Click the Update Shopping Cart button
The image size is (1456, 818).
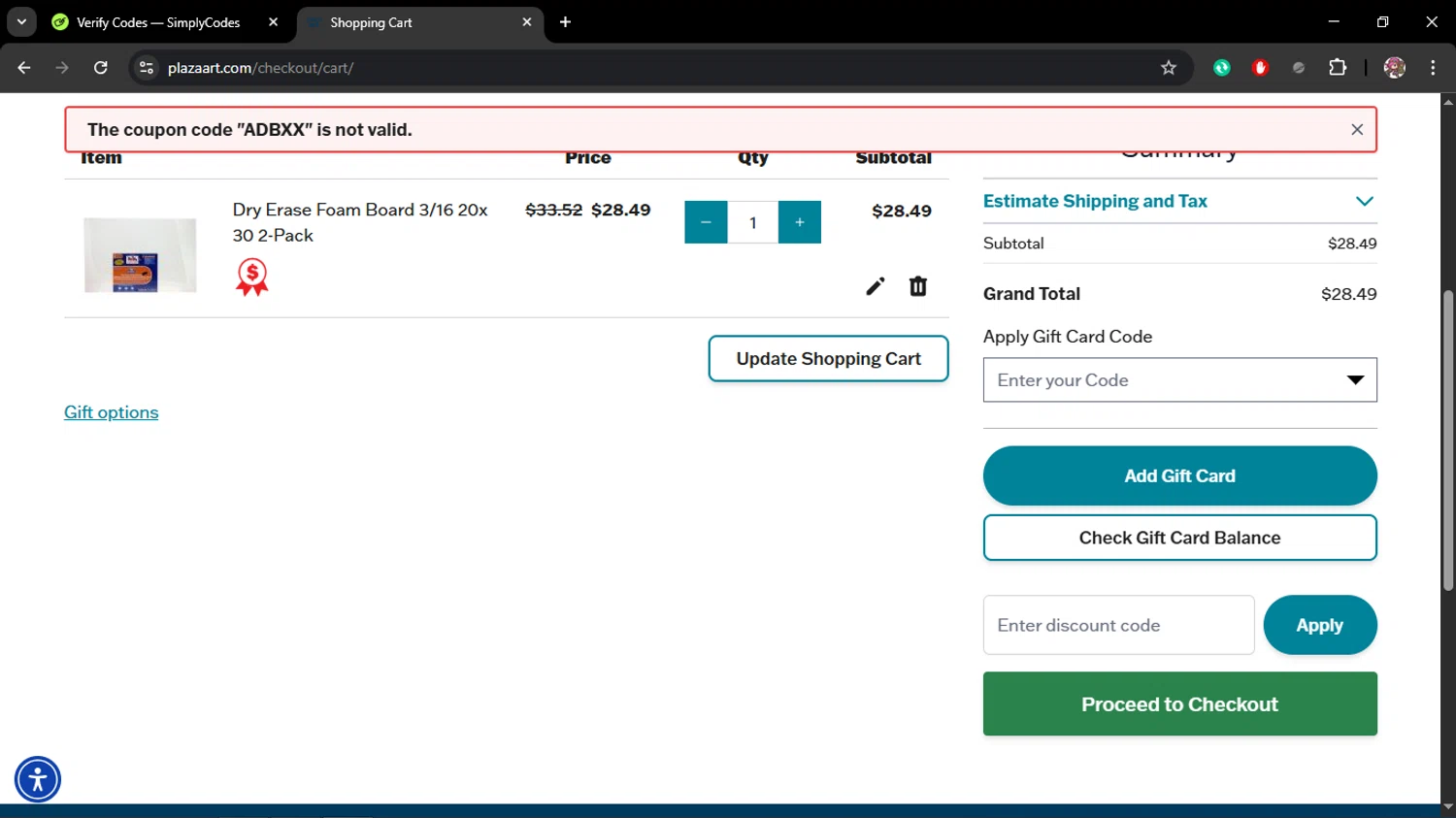[x=828, y=359]
